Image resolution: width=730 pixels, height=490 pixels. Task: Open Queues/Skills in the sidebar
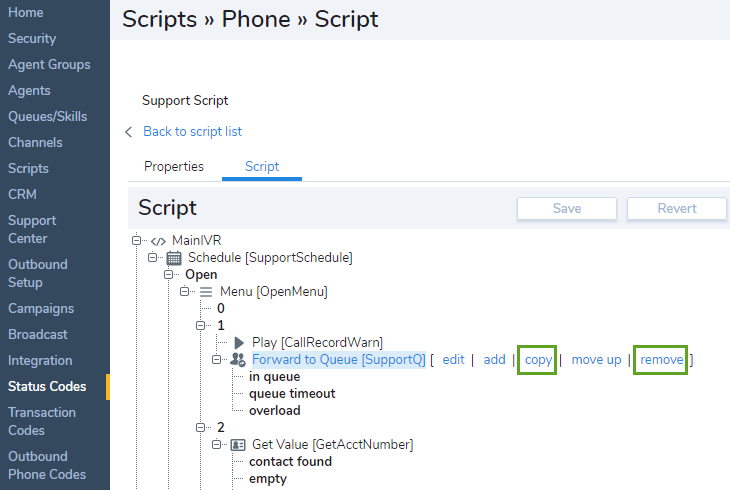pos(49,117)
